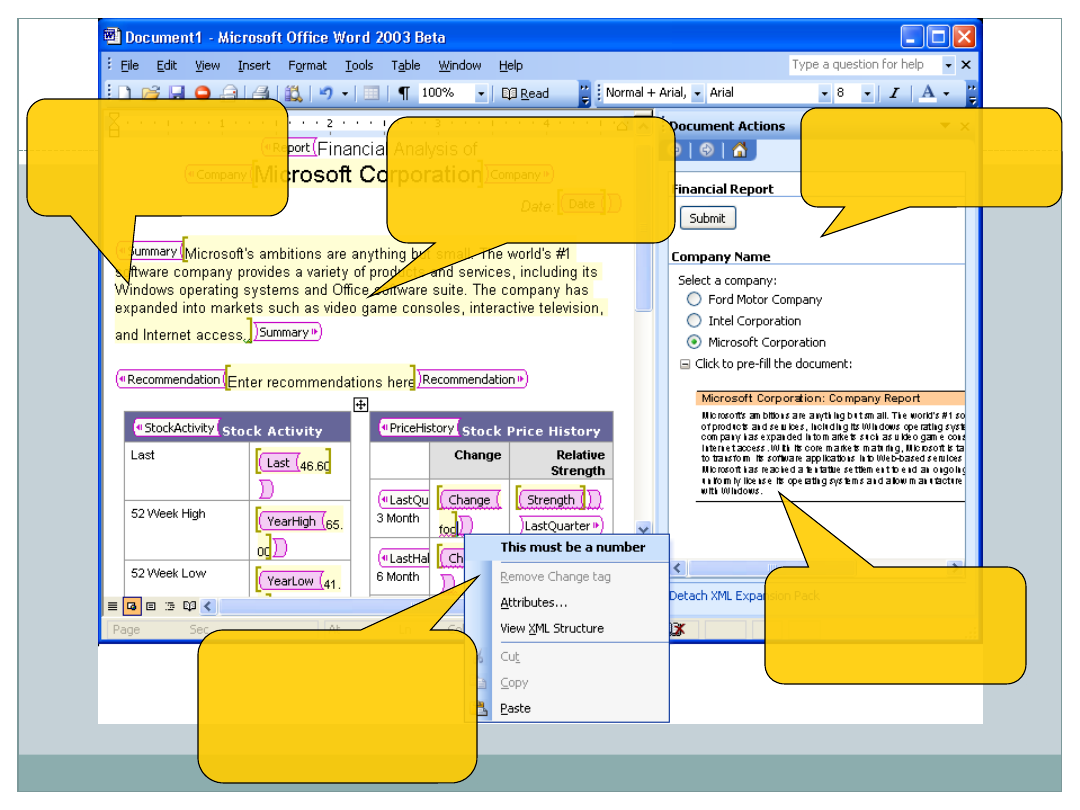The width and height of the screenshot is (1080, 810).
Task: Open the zoom percentage dropdown
Action: [481, 93]
